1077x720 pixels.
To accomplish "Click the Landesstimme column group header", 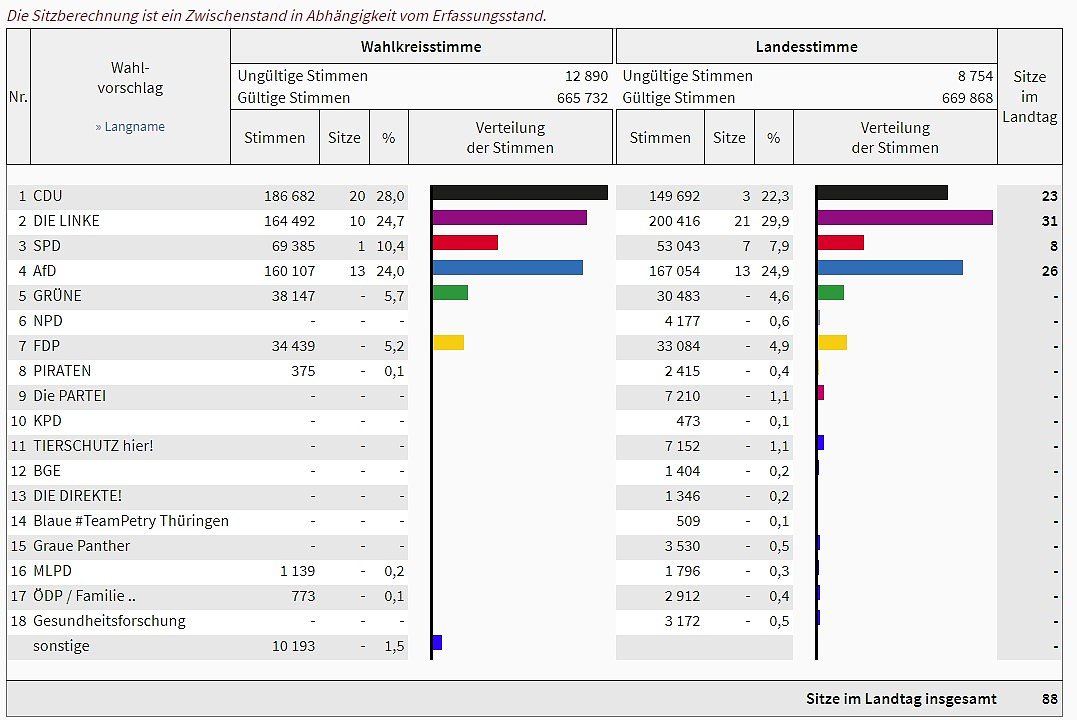I will (x=806, y=47).
